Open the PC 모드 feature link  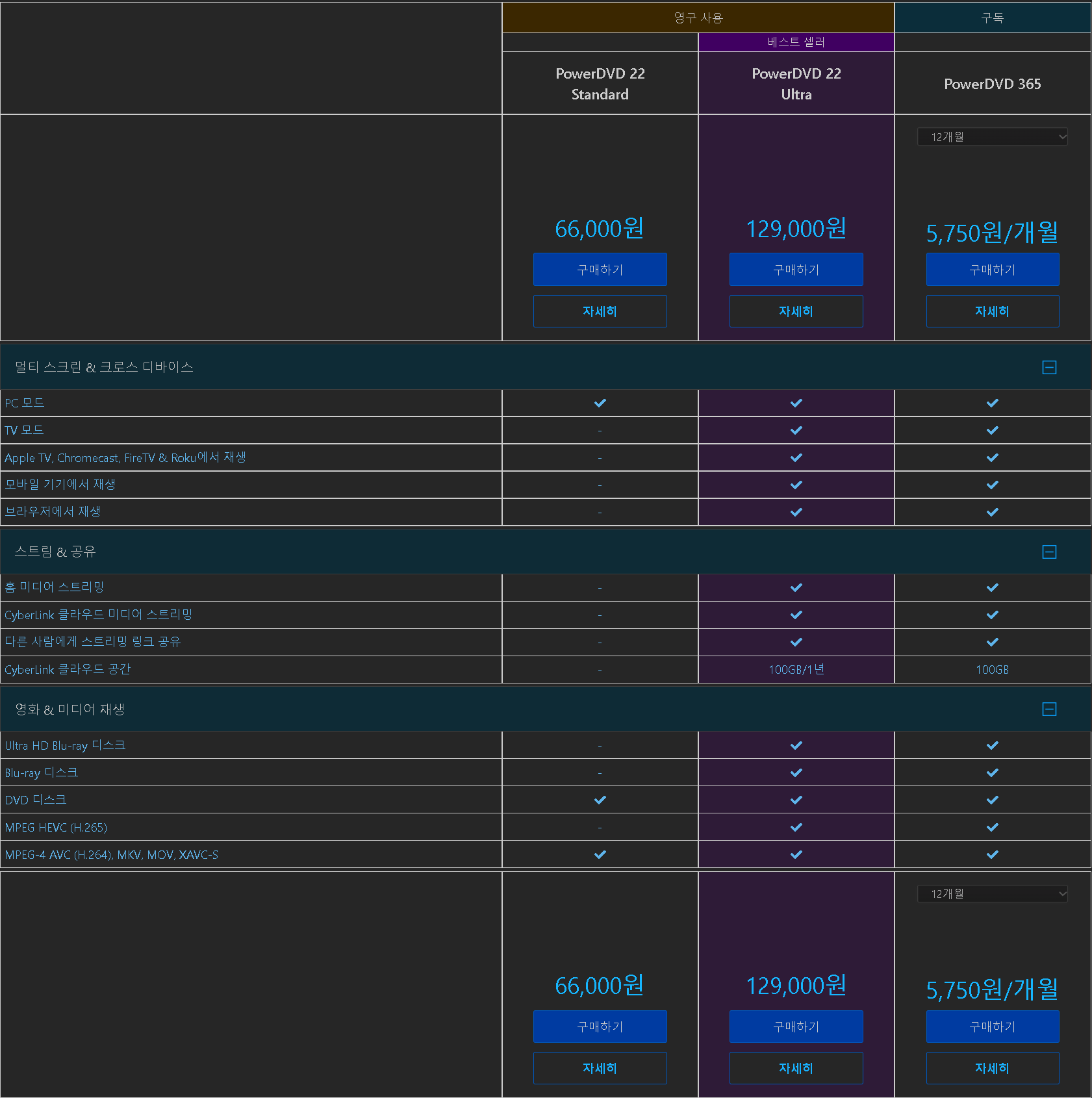(25, 403)
